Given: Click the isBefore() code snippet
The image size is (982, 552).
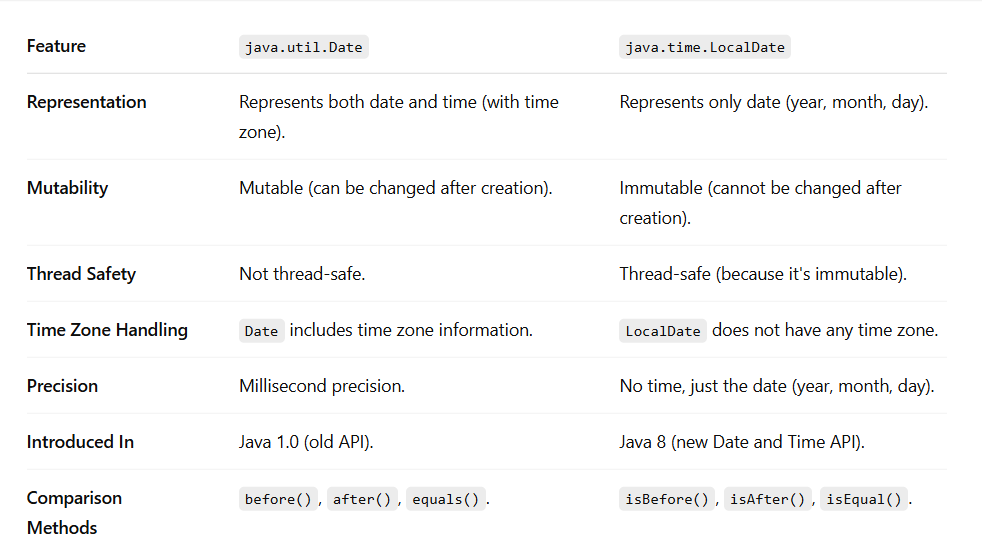Looking at the screenshot, I should pos(667,499).
